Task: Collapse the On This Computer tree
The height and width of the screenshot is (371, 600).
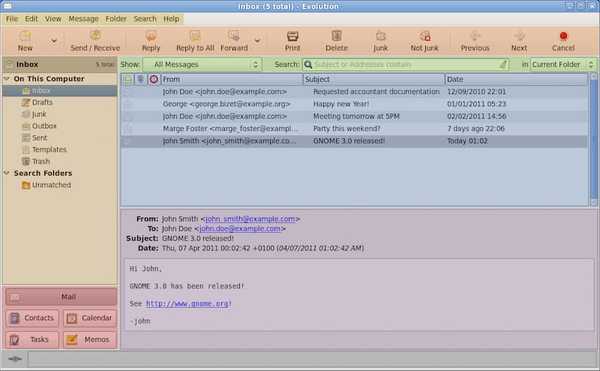Action: 7,79
